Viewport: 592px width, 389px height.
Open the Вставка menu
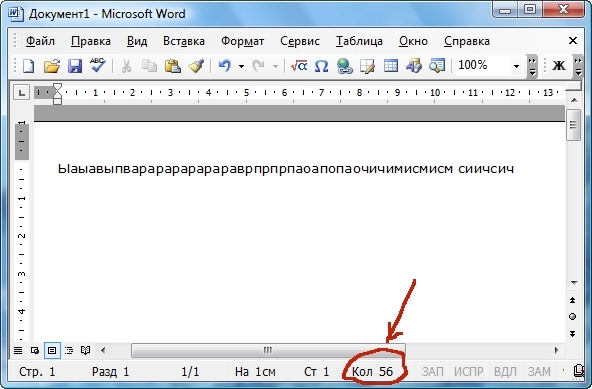point(184,41)
